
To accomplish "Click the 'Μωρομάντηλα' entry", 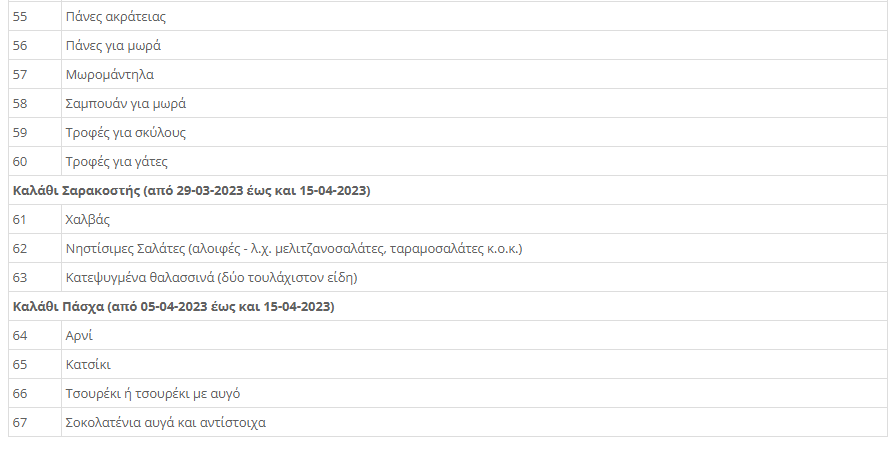I will tap(110, 75).
